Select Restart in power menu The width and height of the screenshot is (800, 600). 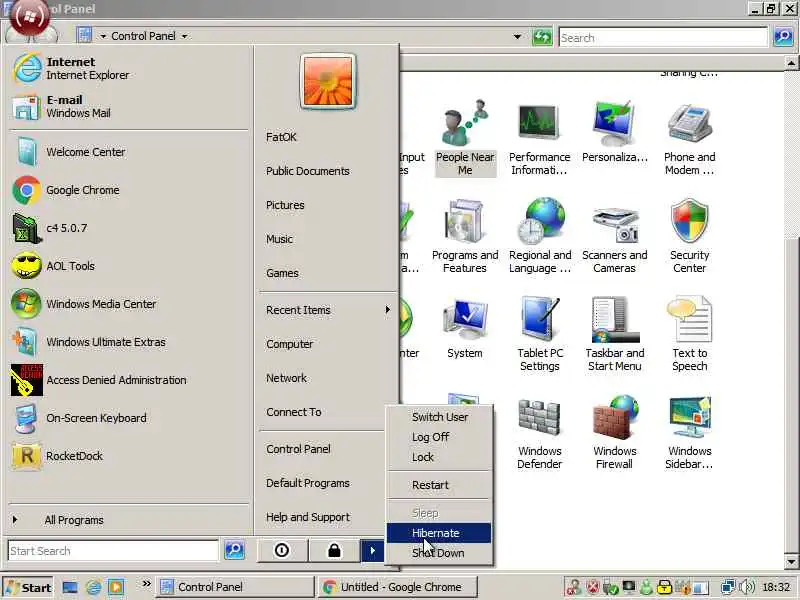440,485
